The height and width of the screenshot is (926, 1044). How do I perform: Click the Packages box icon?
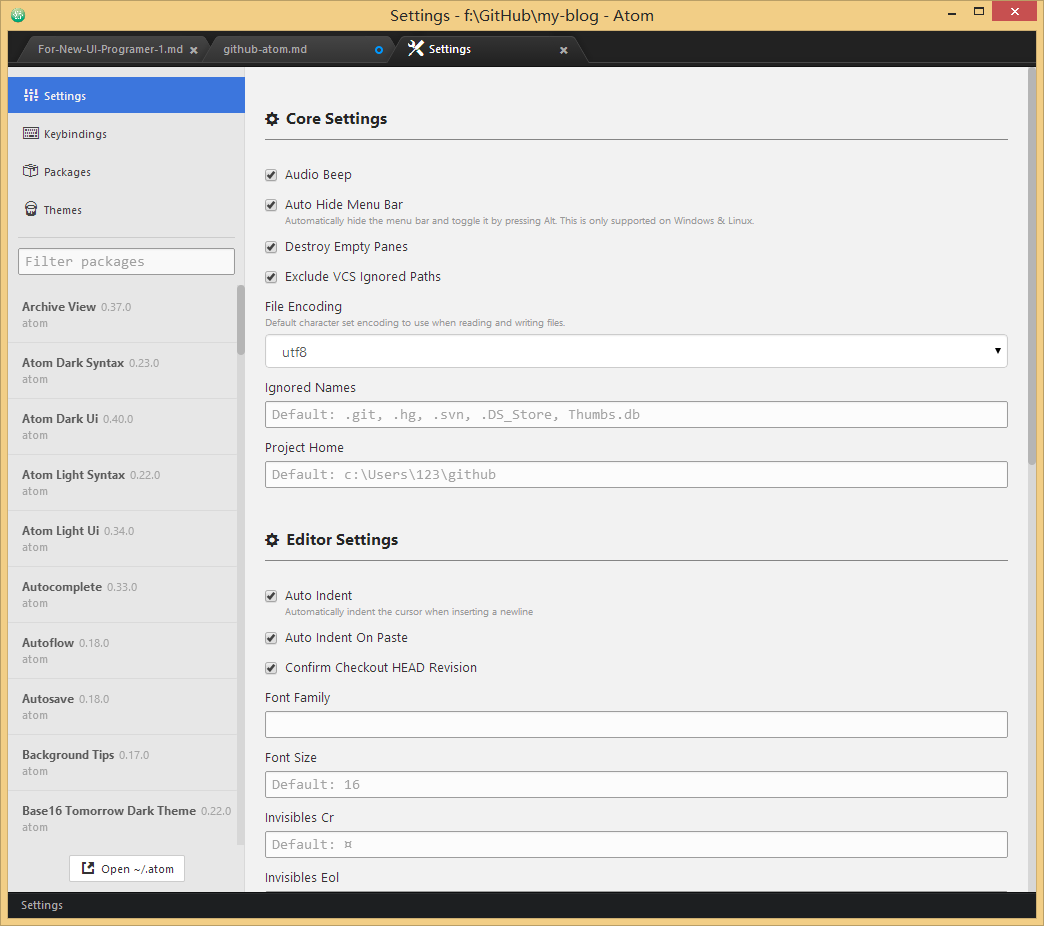(31, 171)
